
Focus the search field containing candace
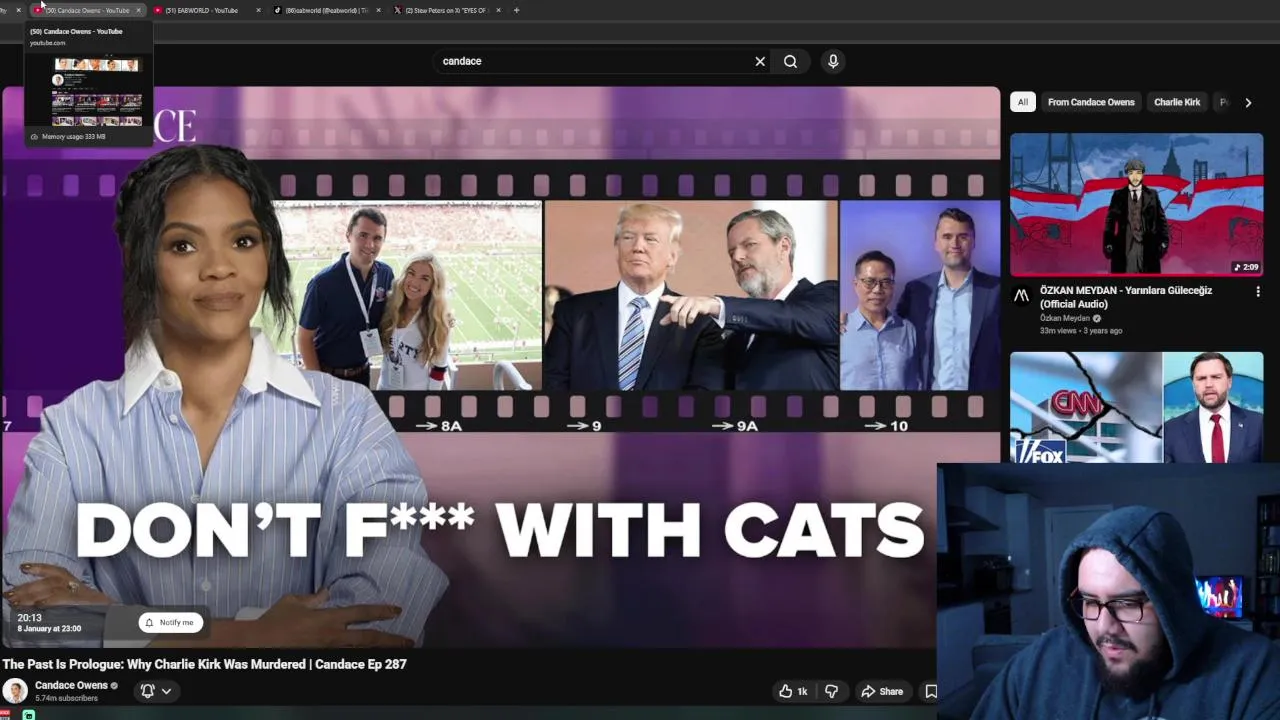595,61
